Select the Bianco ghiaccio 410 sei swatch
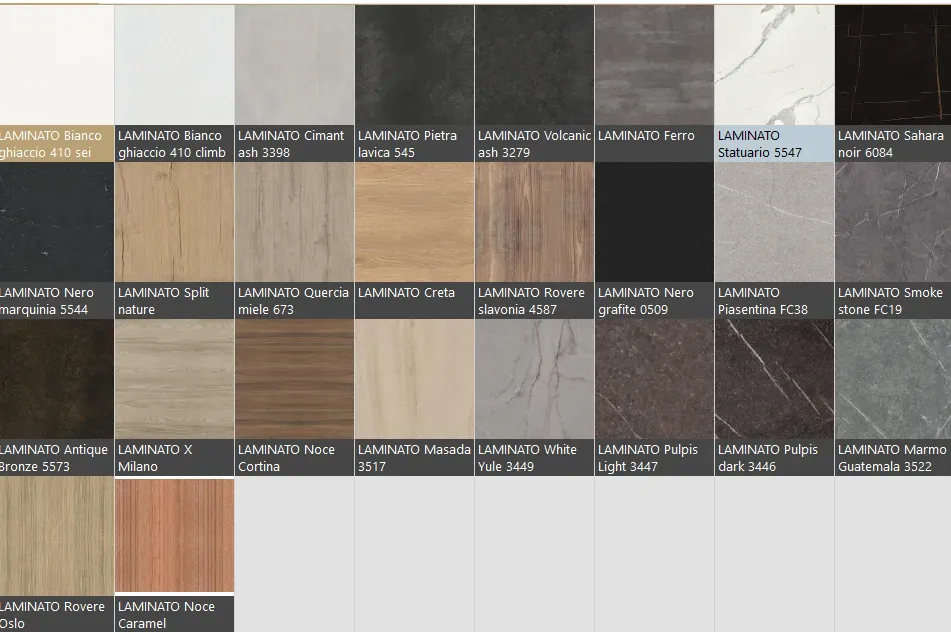Screen dimensions: 951x633 [x=56, y=65]
